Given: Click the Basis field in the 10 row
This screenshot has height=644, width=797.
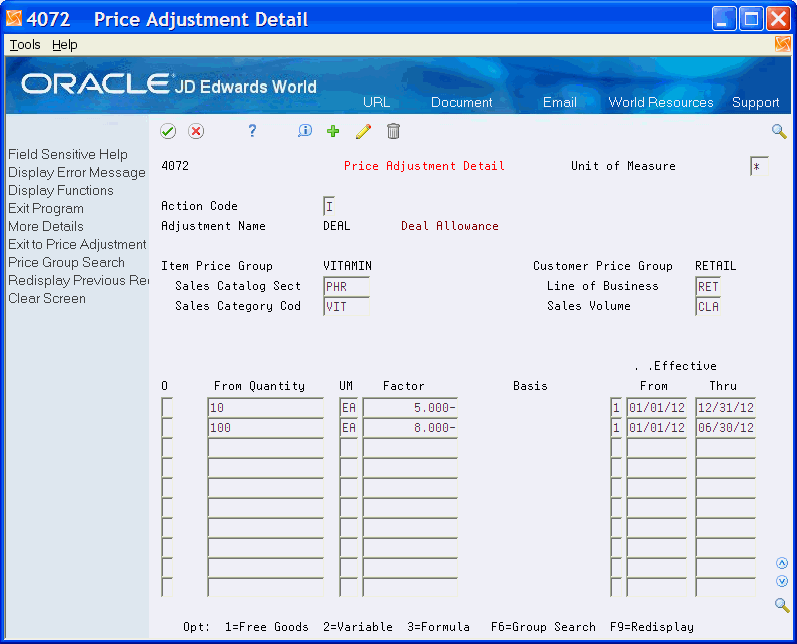Looking at the screenshot, I should tap(616, 408).
